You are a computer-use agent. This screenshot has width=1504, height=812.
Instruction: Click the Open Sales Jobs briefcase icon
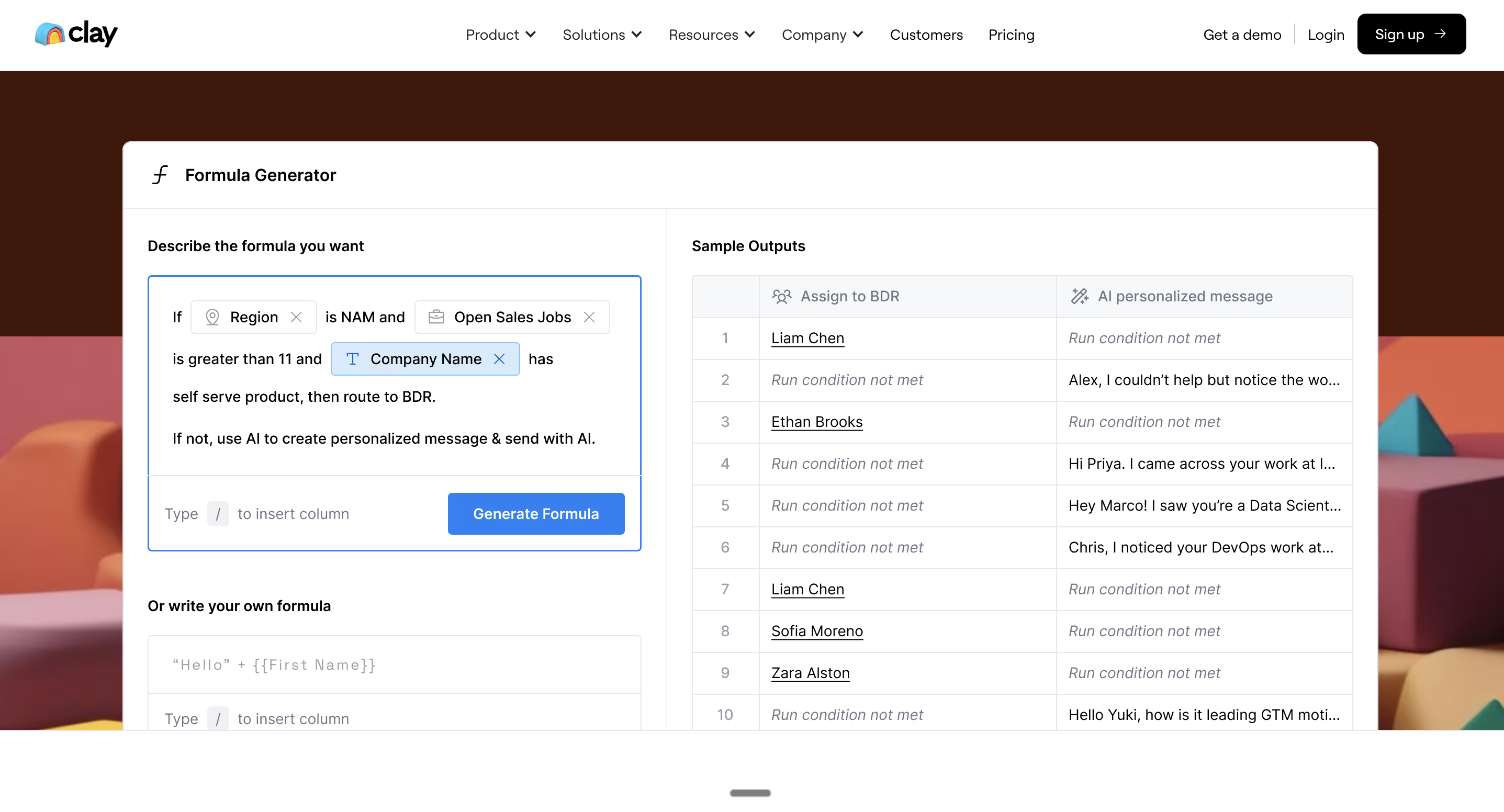click(436, 317)
